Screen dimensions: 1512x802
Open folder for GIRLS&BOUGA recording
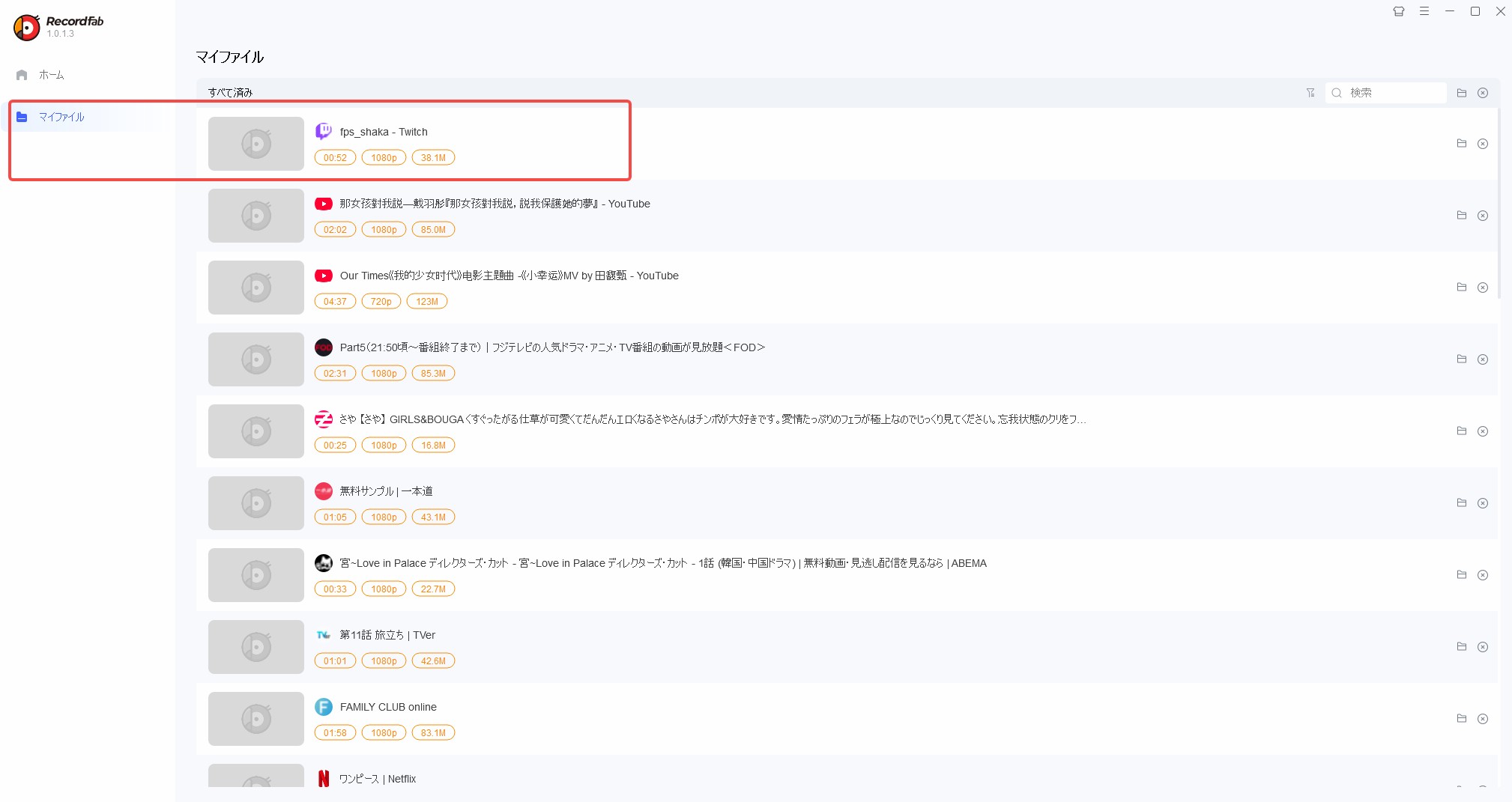(1461, 431)
